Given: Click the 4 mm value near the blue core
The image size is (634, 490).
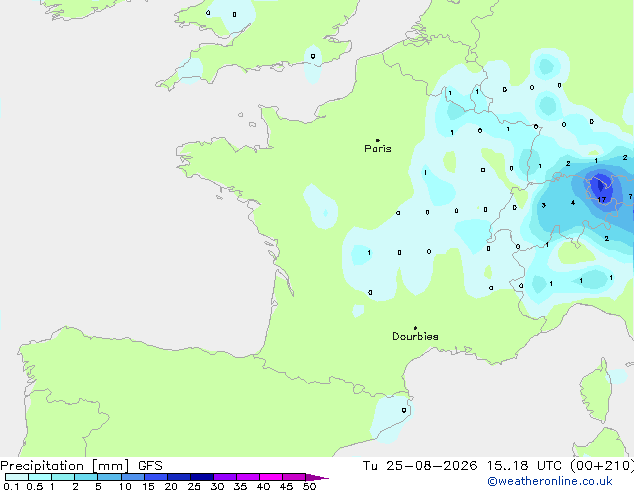Looking at the screenshot, I should 573,203.
